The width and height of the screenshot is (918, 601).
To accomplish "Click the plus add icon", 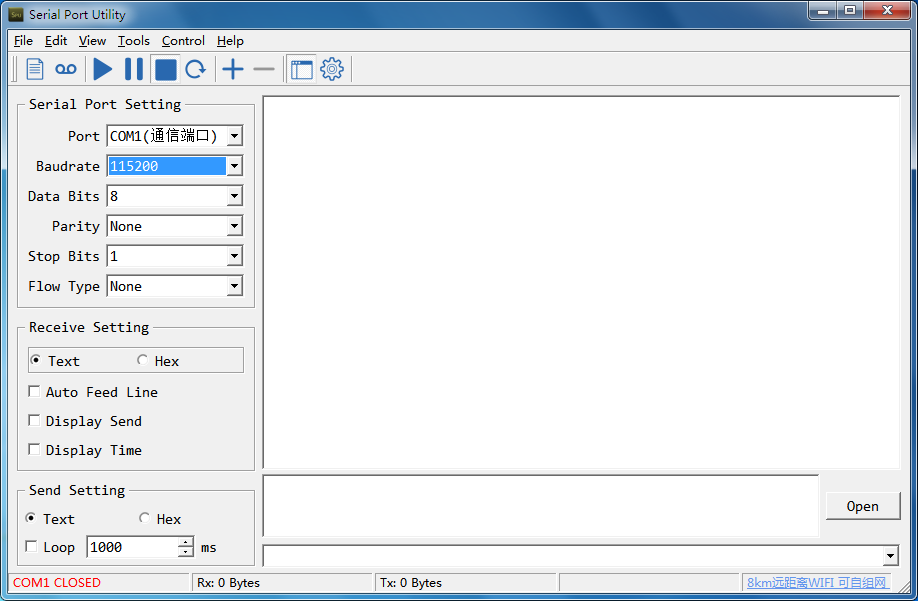I will click(232, 69).
